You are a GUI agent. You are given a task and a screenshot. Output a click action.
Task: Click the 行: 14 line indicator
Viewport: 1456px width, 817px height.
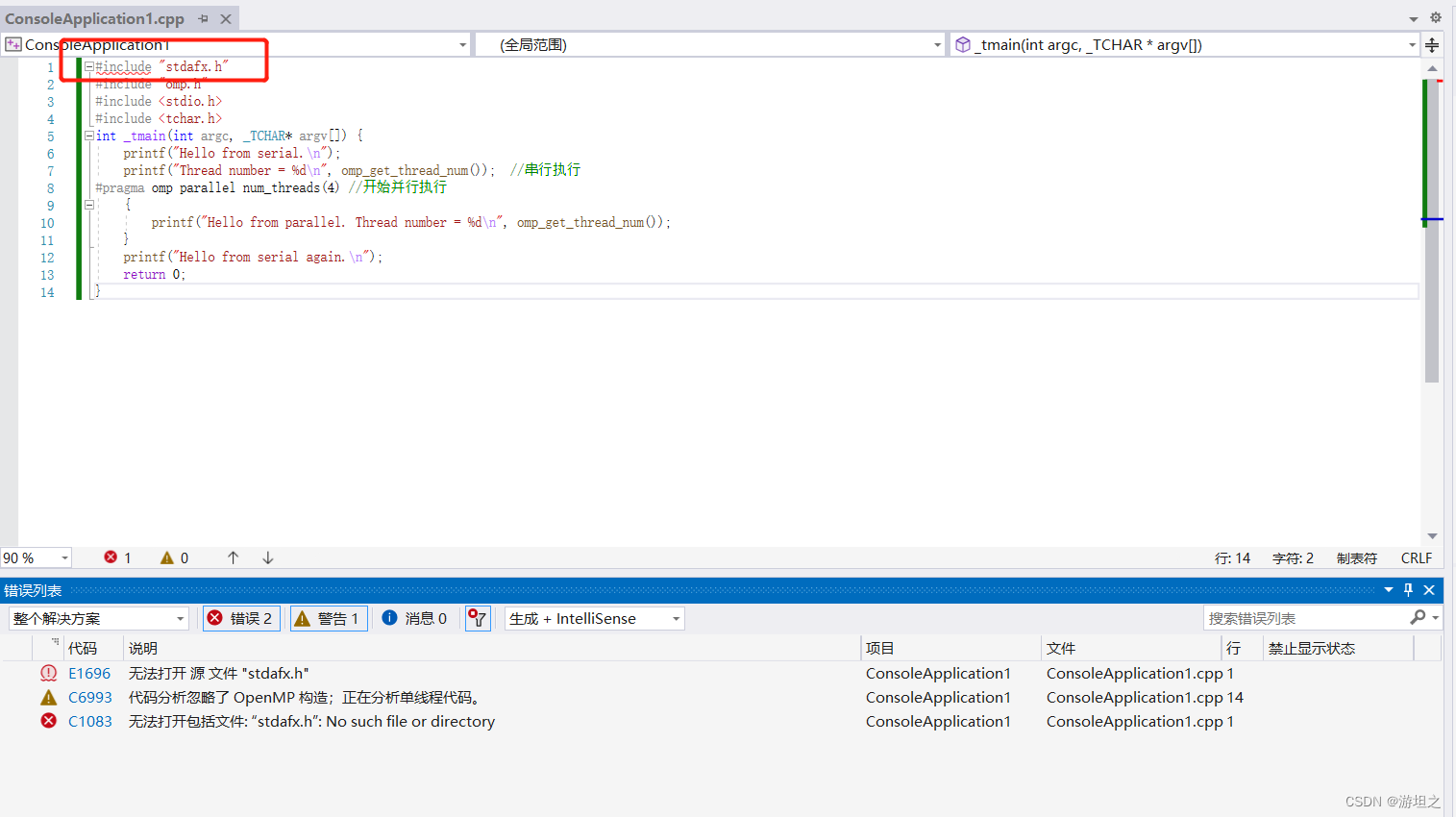(x=1232, y=558)
